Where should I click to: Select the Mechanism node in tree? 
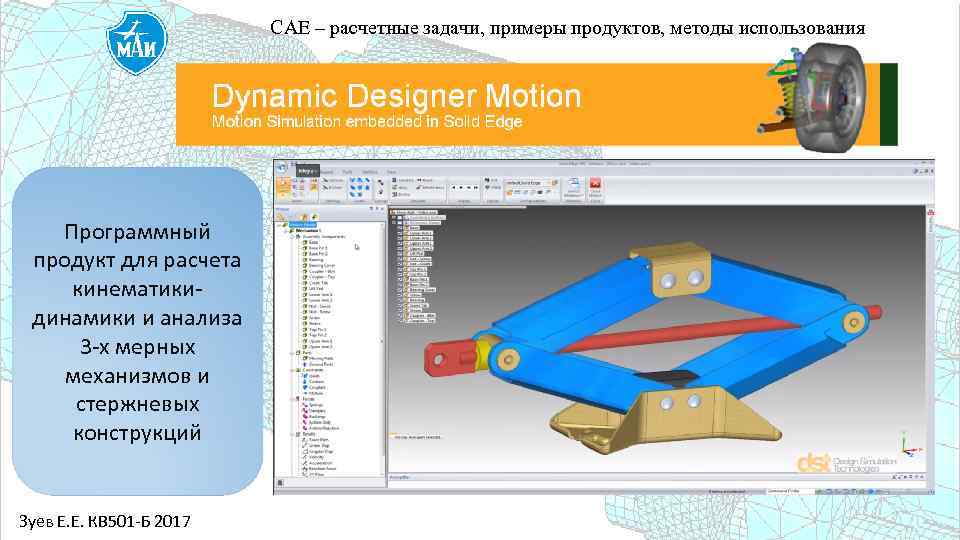[308, 231]
